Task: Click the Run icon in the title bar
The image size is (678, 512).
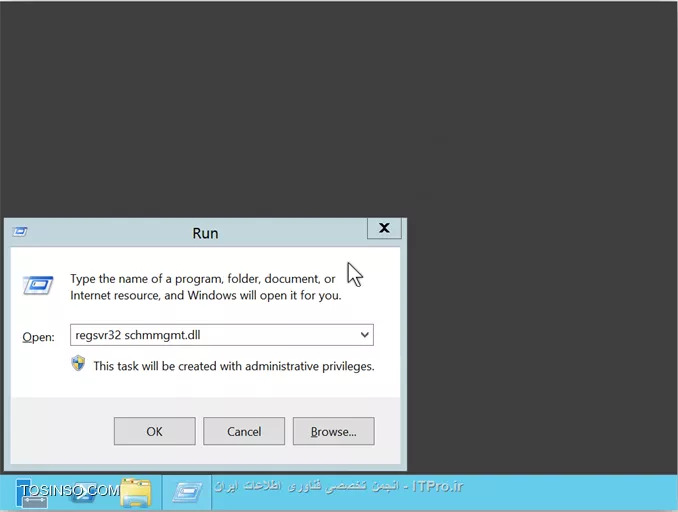Action: (x=20, y=232)
